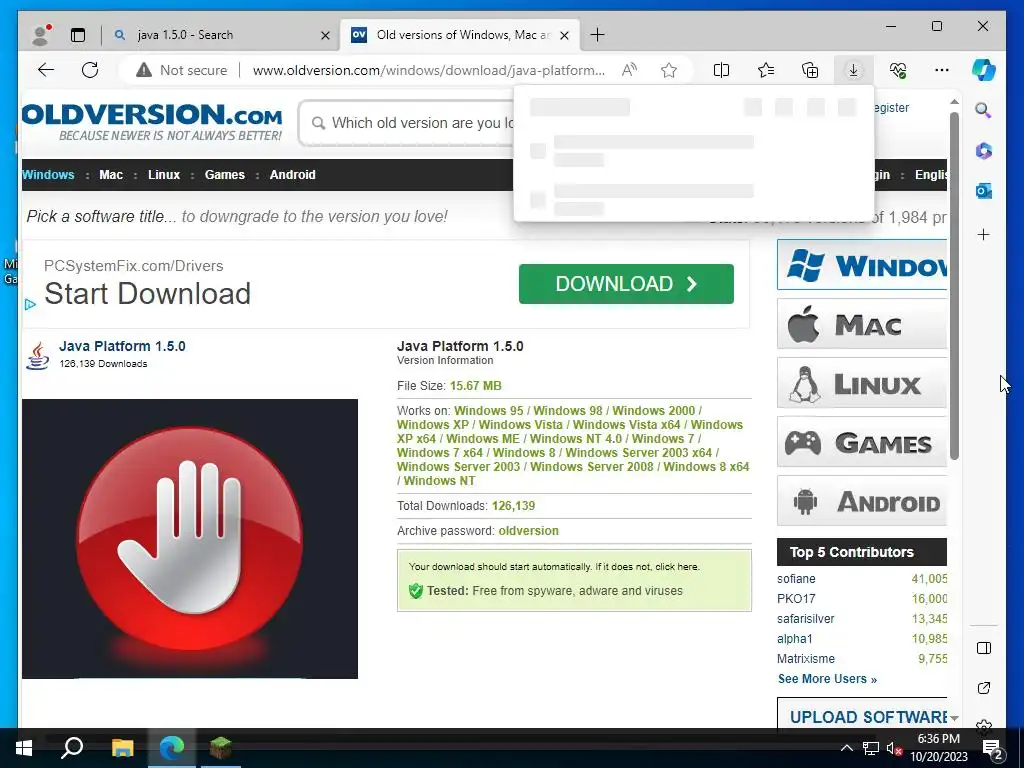Open taskbar Search magnifier
Image resolution: width=1024 pixels, height=768 pixels.
pos(72,747)
